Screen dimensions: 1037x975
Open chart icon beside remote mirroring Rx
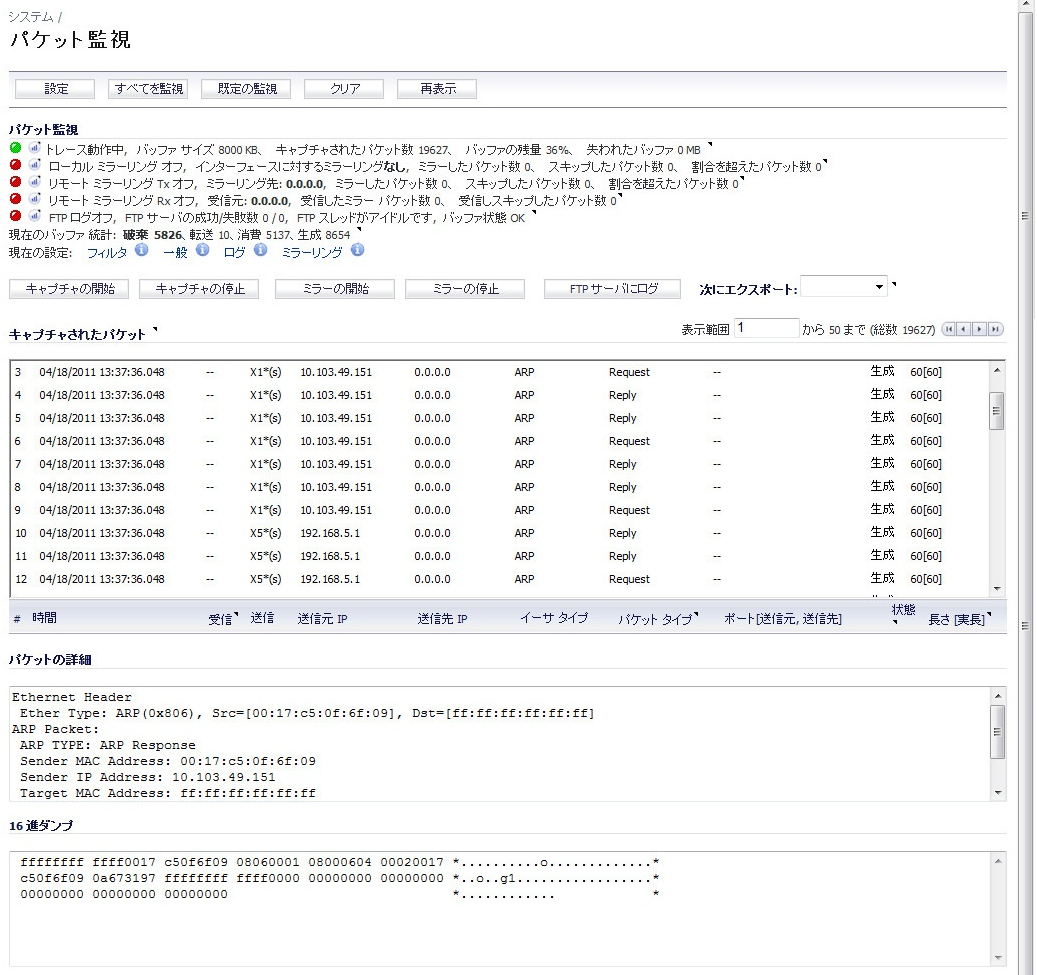tap(34, 198)
